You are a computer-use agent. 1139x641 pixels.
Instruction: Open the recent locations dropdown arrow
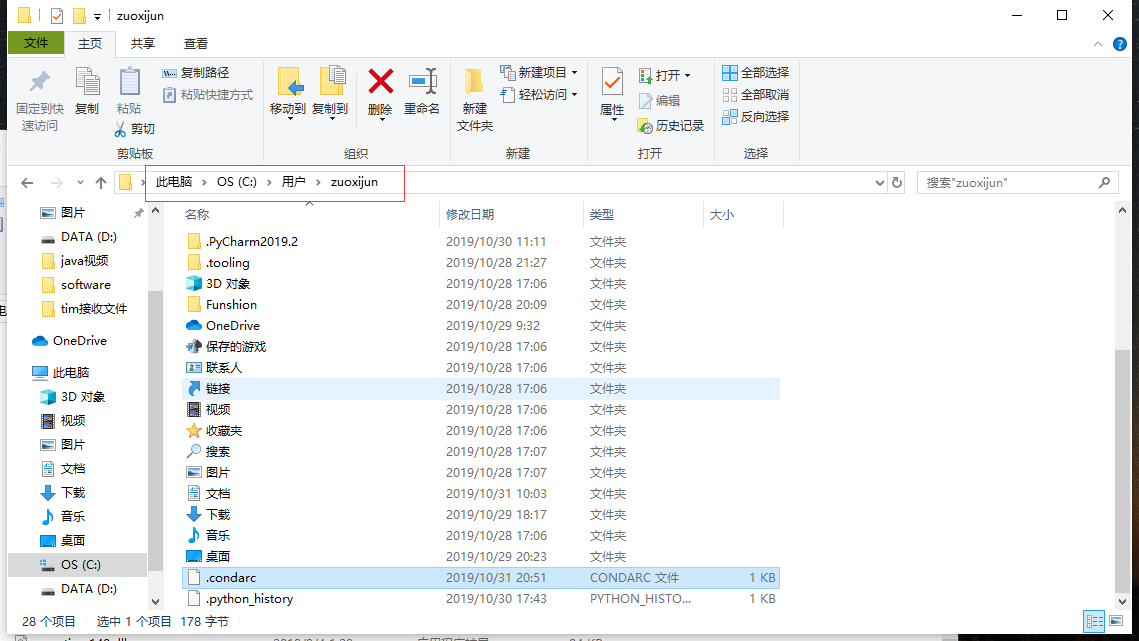click(80, 182)
